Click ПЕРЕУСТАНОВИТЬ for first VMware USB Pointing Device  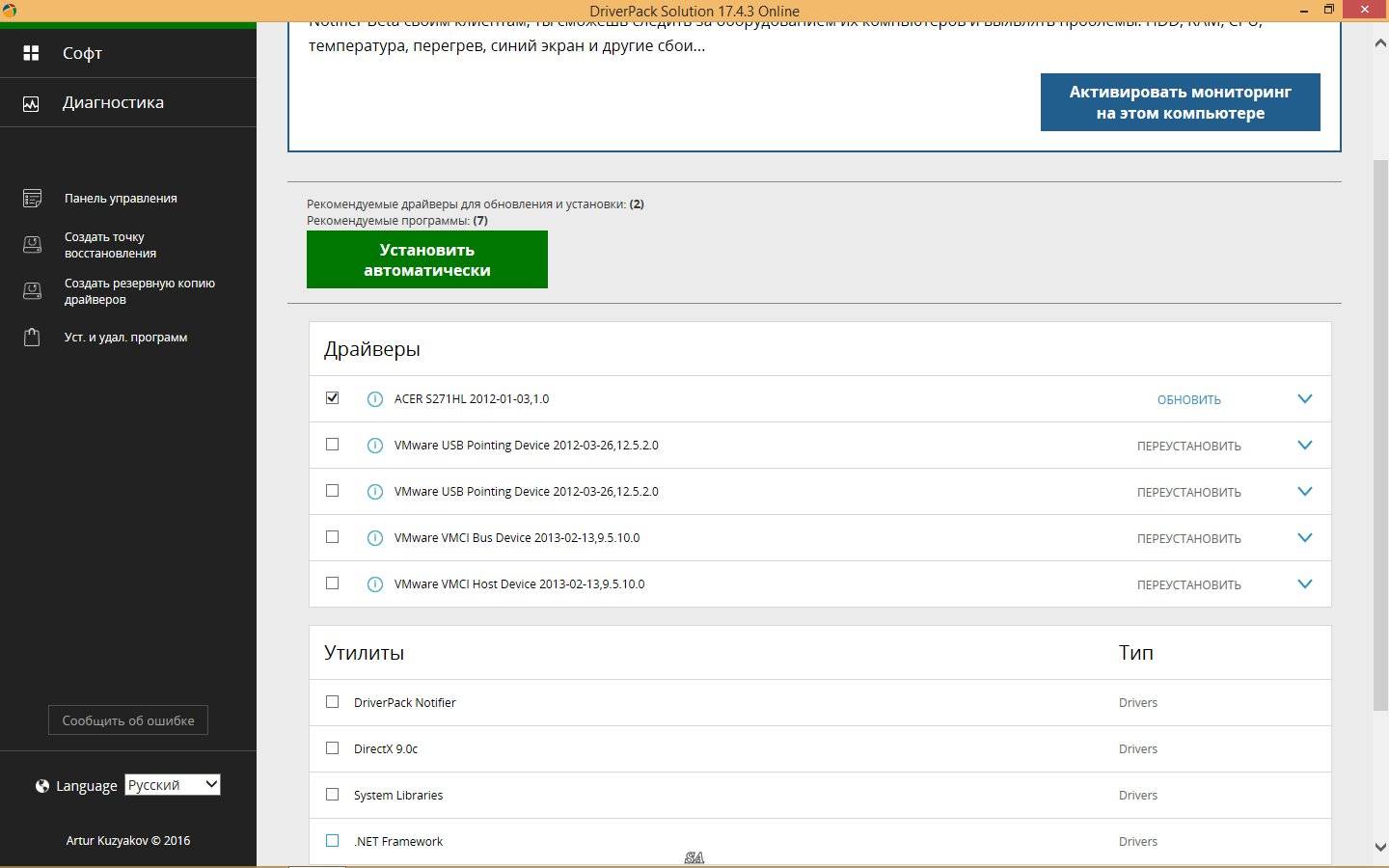pyautogui.click(x=1189, y=447)
